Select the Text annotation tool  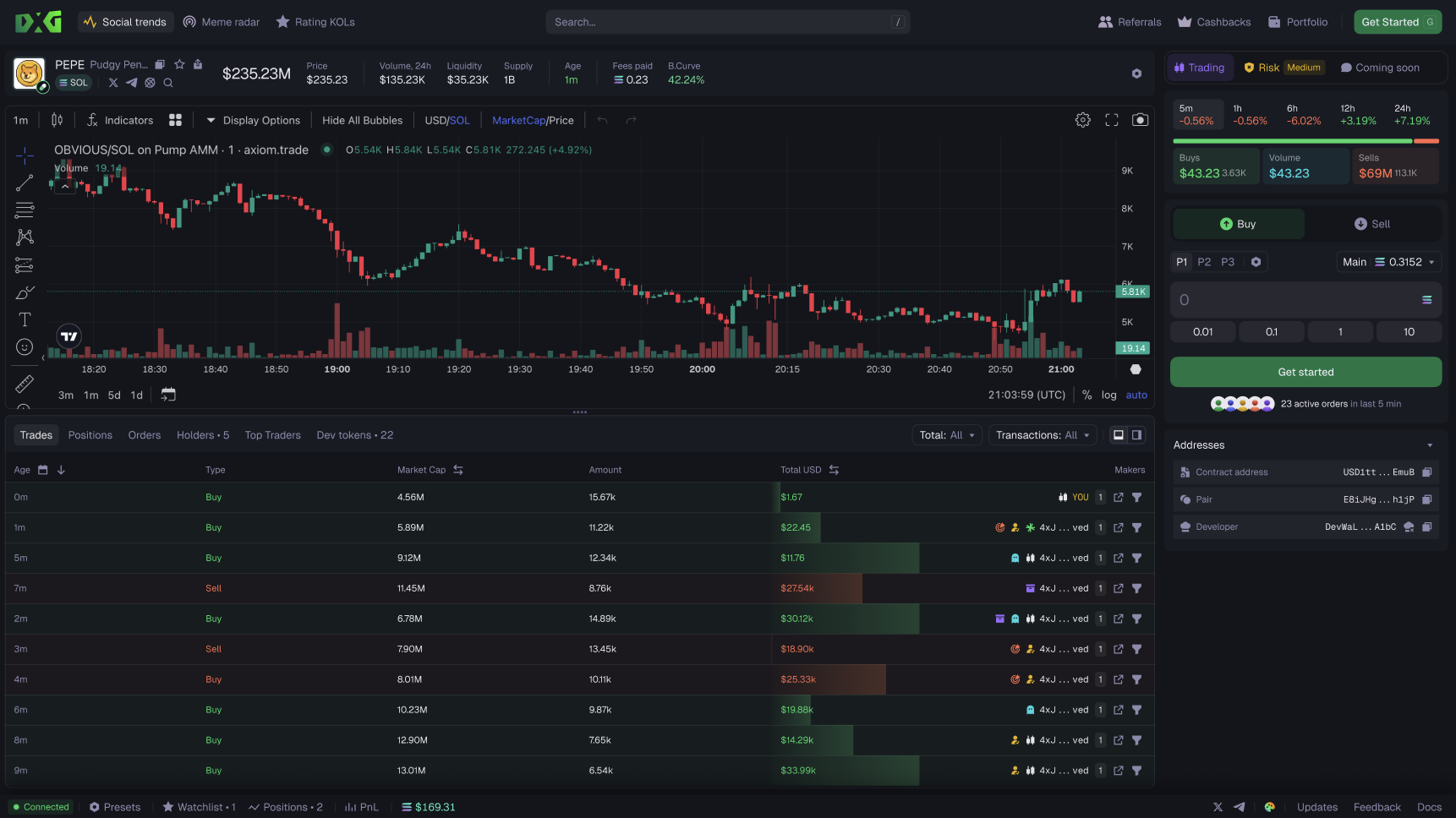click(25, 319)
